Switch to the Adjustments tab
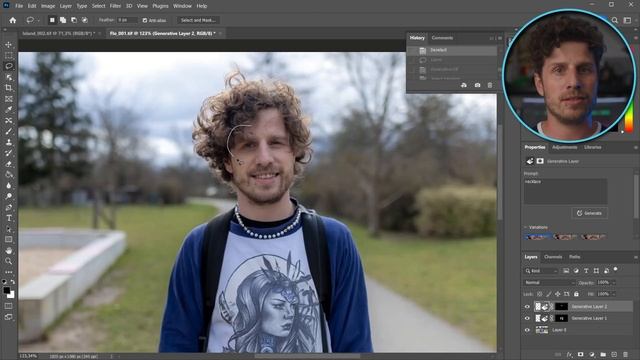The height and width of the screenshot is (360, 640). [564, 147]
